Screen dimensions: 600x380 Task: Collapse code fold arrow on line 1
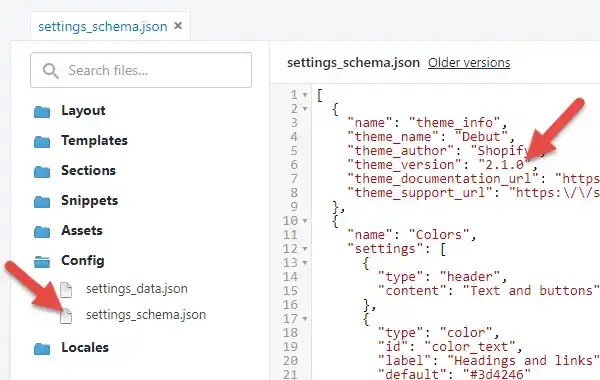point(305,95)
